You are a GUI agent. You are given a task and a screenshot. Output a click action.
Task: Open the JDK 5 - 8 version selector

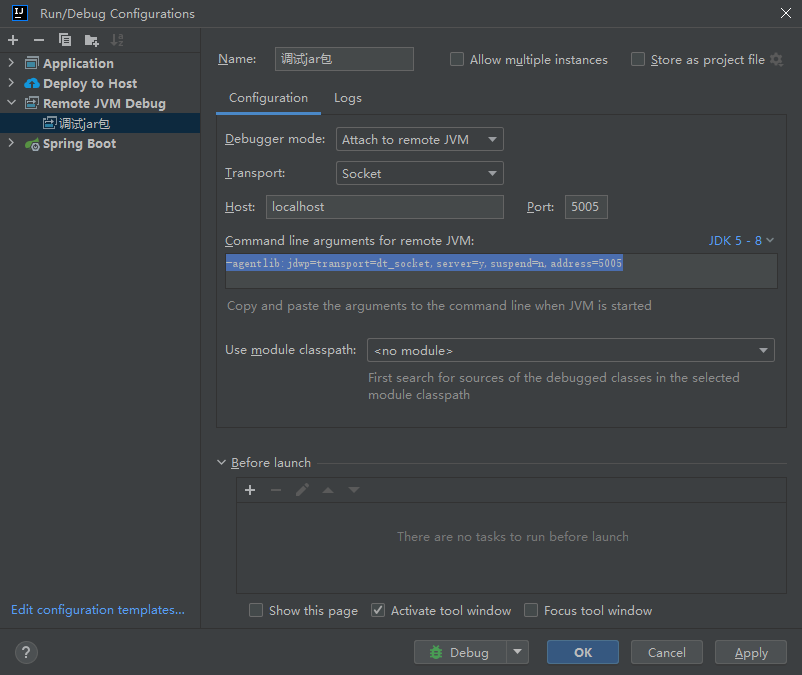[741, 241]
